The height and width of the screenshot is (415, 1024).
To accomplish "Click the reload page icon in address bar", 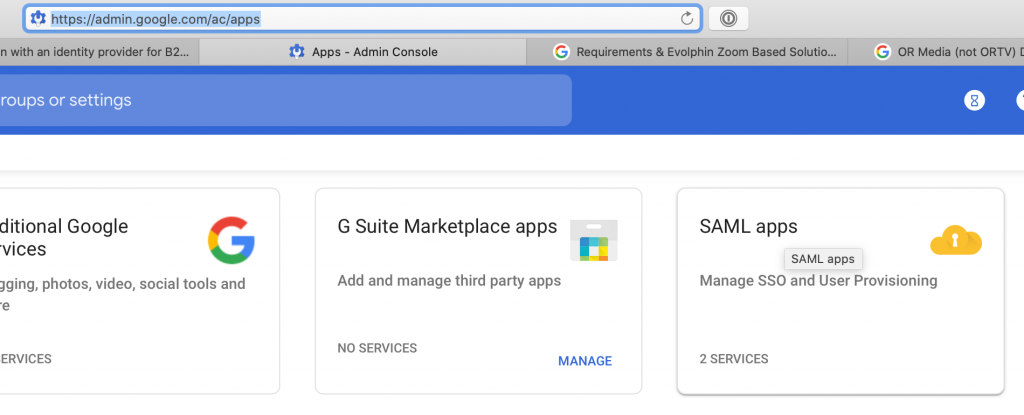I will 686,19.
